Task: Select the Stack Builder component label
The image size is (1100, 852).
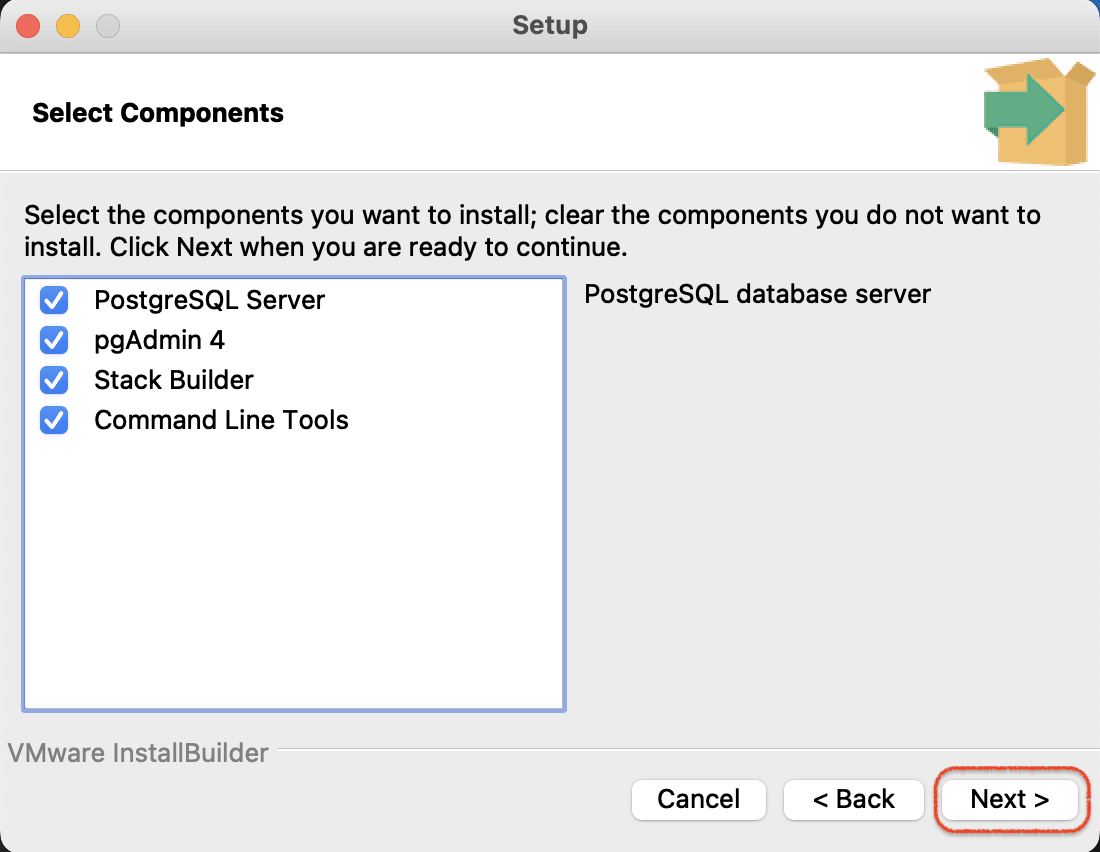Action: pyautogui.click(x=174, y=380)
